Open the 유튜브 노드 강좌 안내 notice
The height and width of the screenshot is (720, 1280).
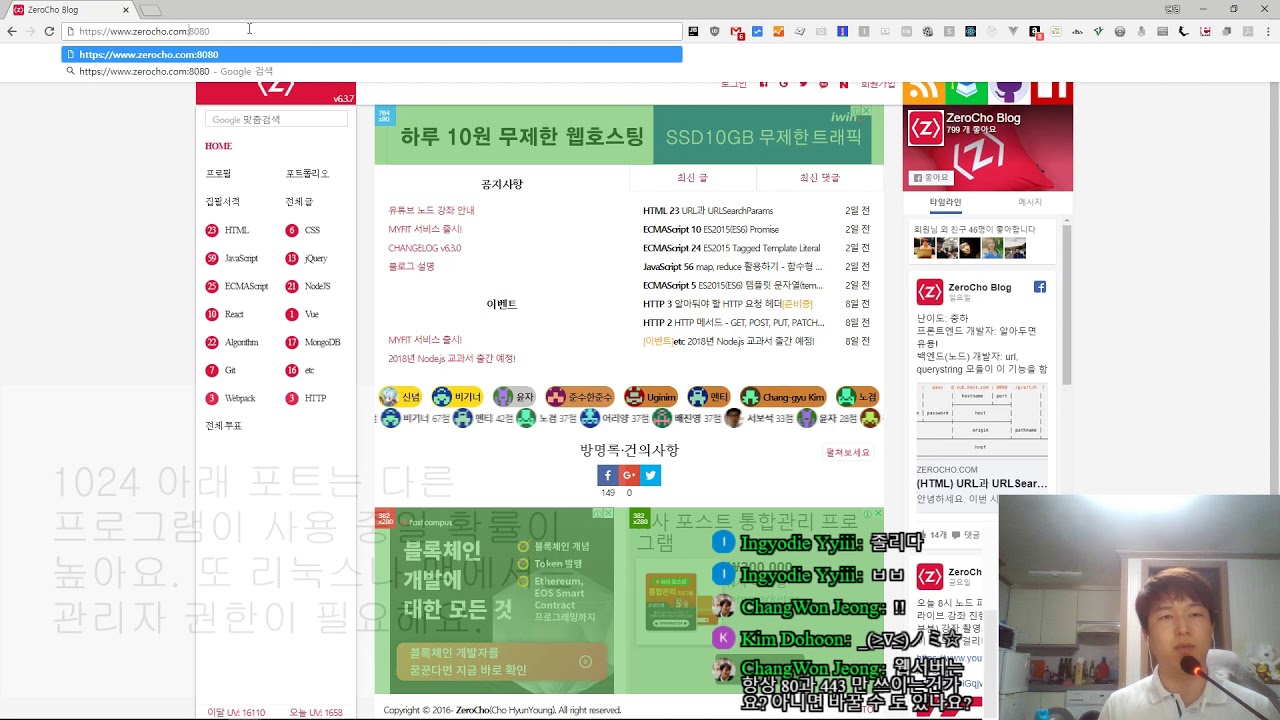[431, 211]
